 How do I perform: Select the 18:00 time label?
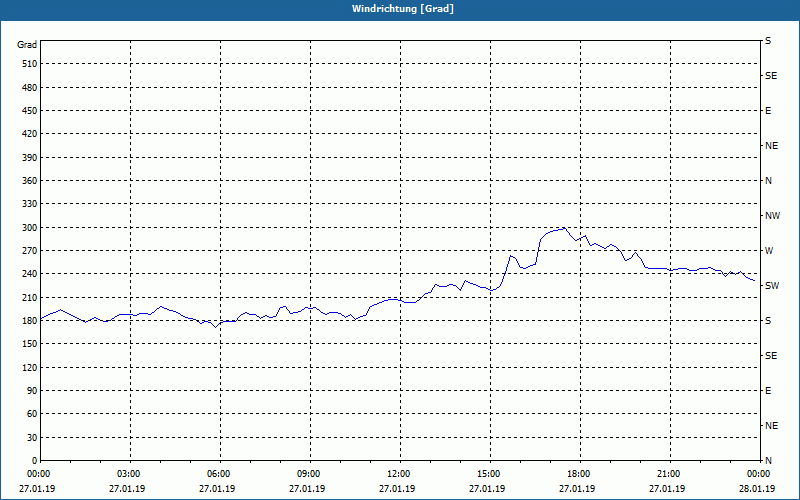580,474
